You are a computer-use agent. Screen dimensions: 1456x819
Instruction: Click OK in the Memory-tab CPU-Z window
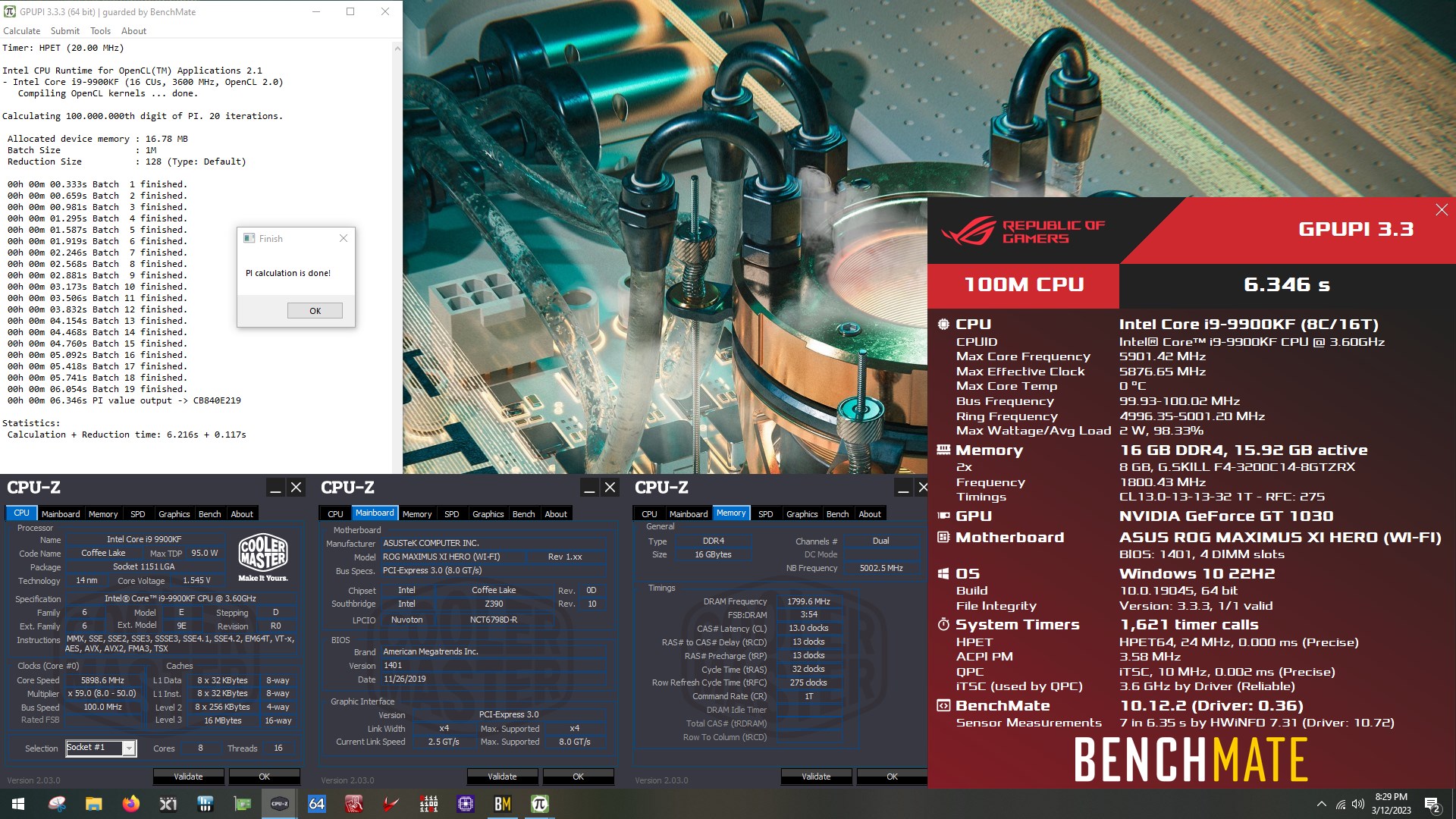pyautogui.click(x=892, y=777)
